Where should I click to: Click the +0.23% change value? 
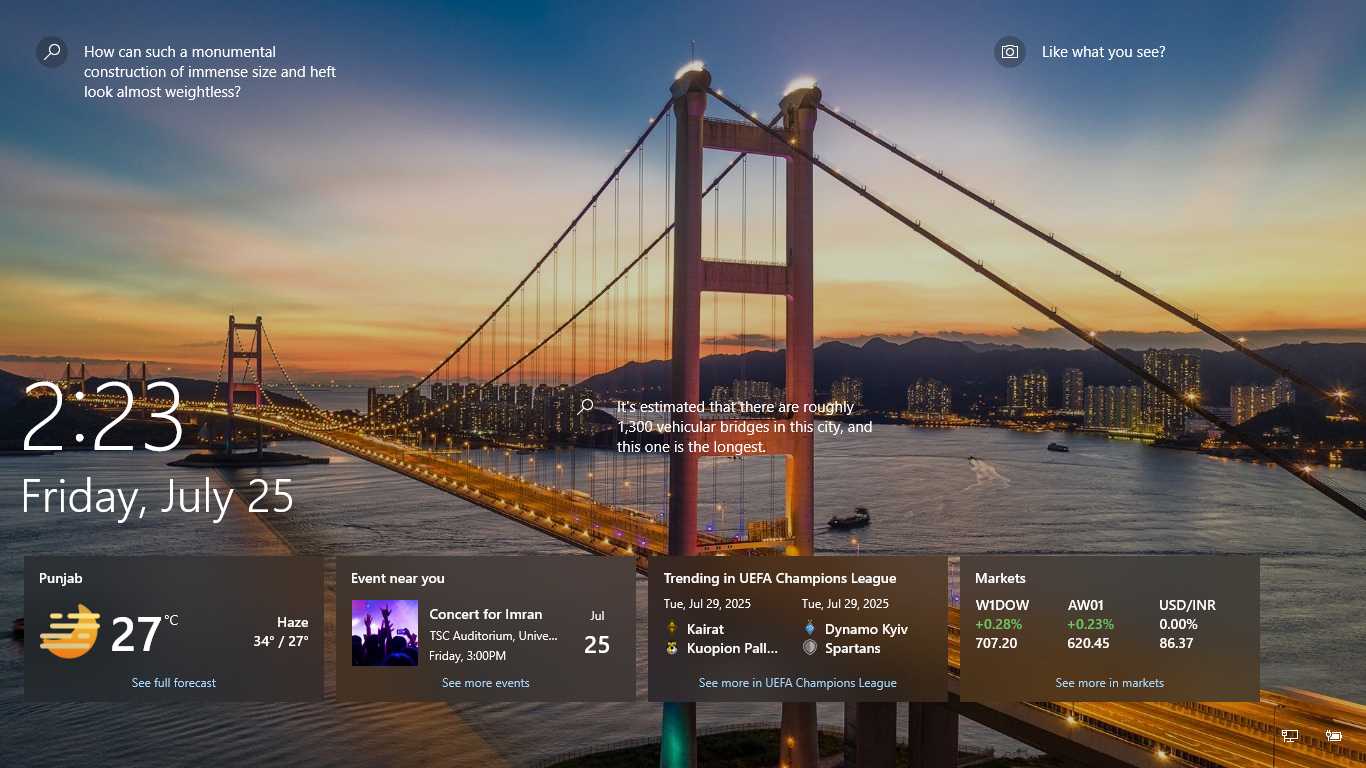pyautogui.click(x=1091, y=624)
